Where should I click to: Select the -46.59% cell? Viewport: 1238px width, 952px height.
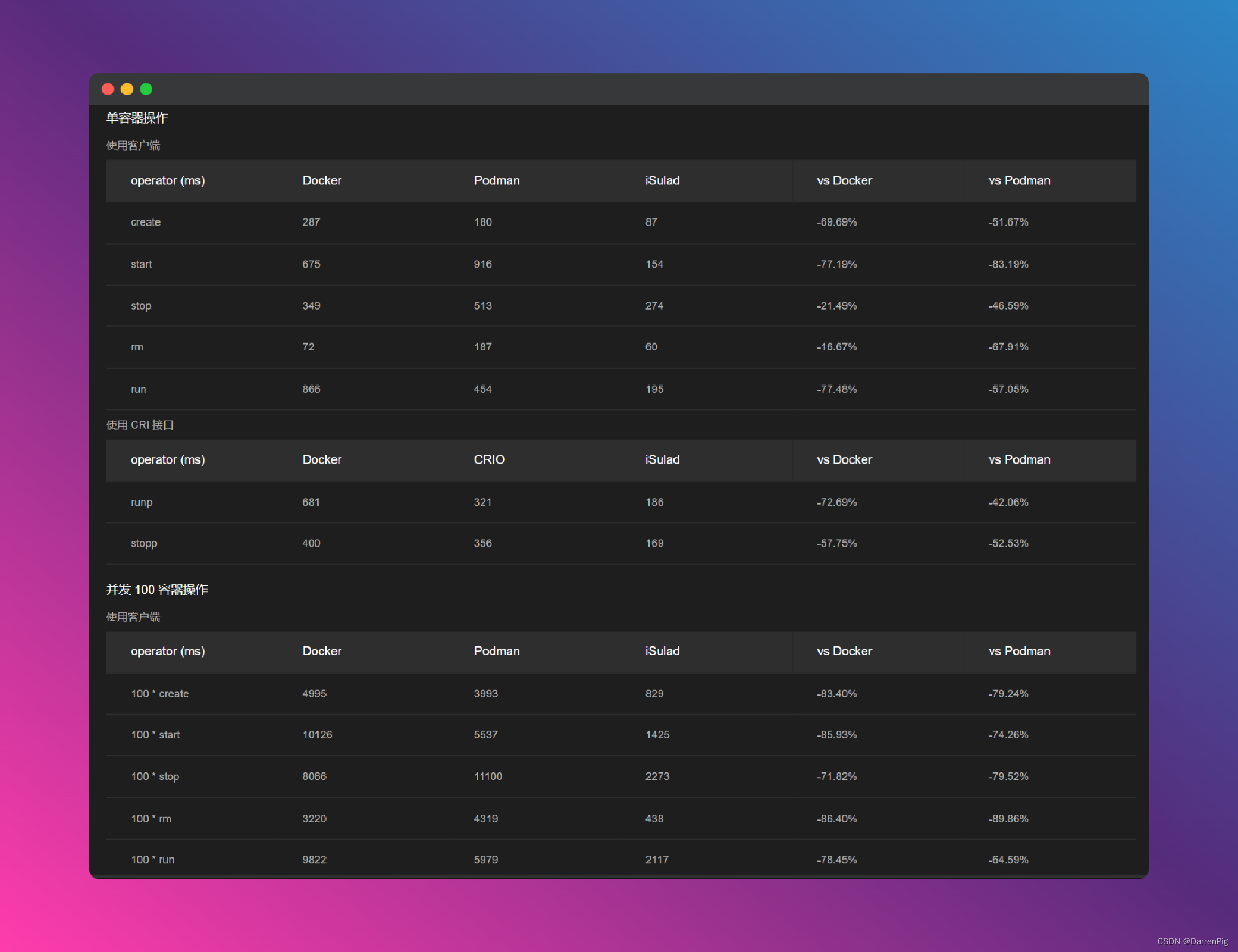1008,306
